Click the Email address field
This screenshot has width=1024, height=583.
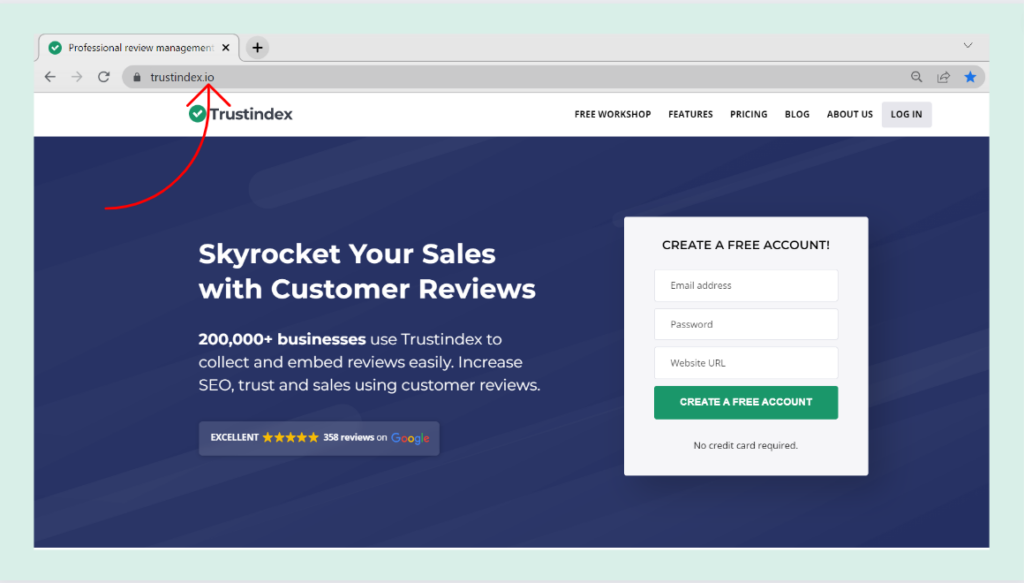[746, 286]
